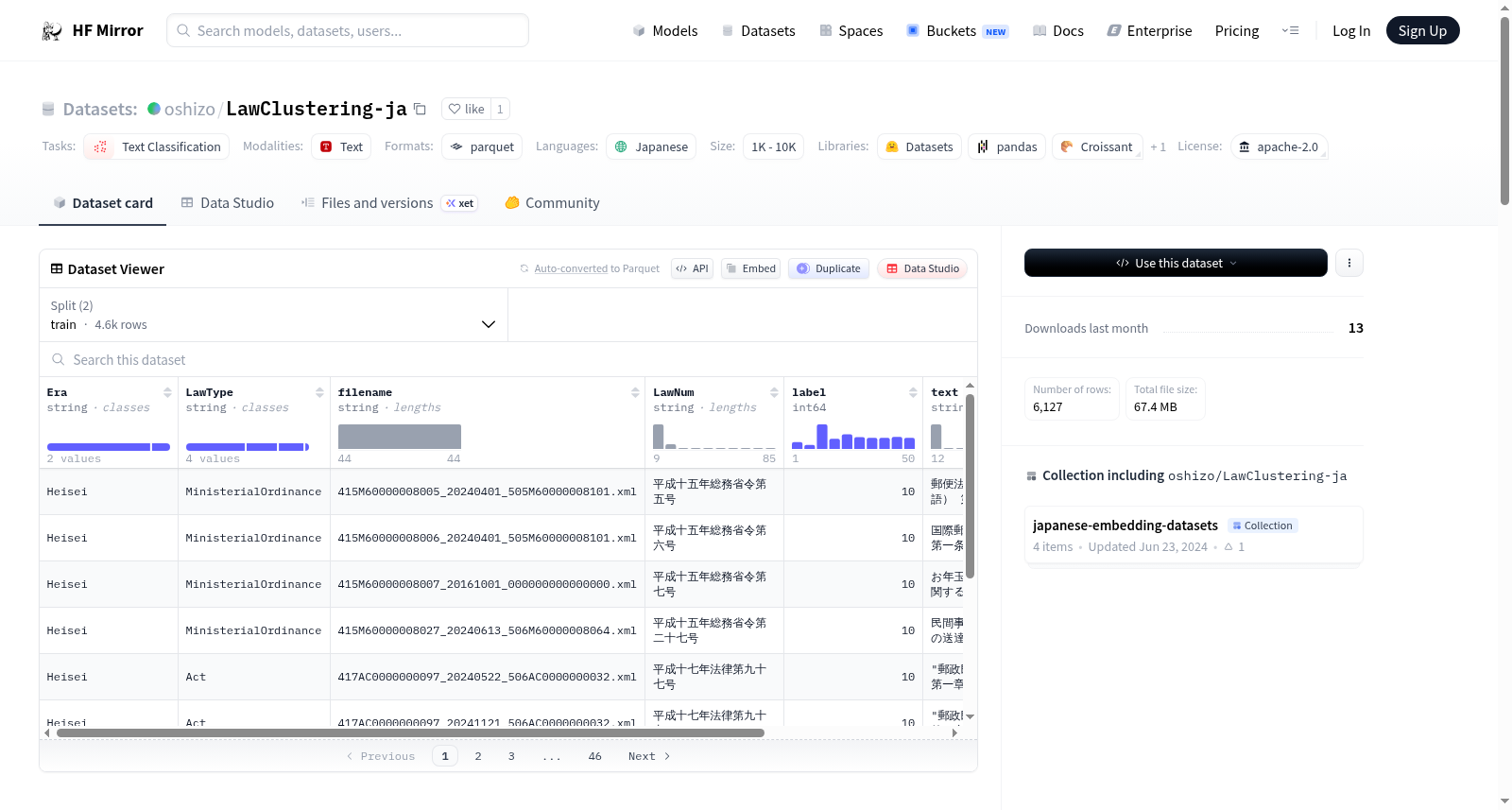This screenshot has height=810, width=1512.
Task: Open the more navigation menu icon
Action: 1290,31
